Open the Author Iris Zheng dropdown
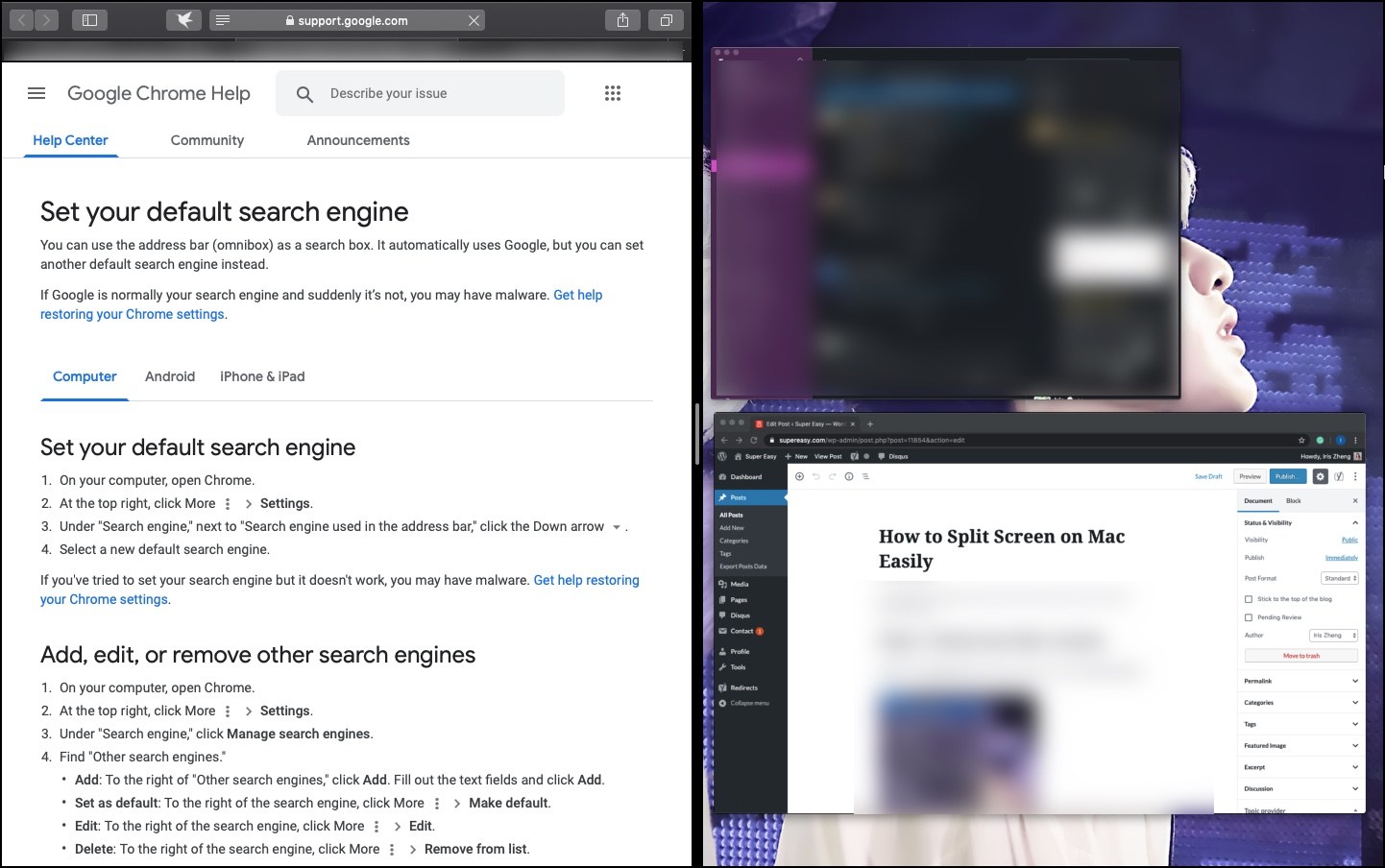 point(1334,635)
